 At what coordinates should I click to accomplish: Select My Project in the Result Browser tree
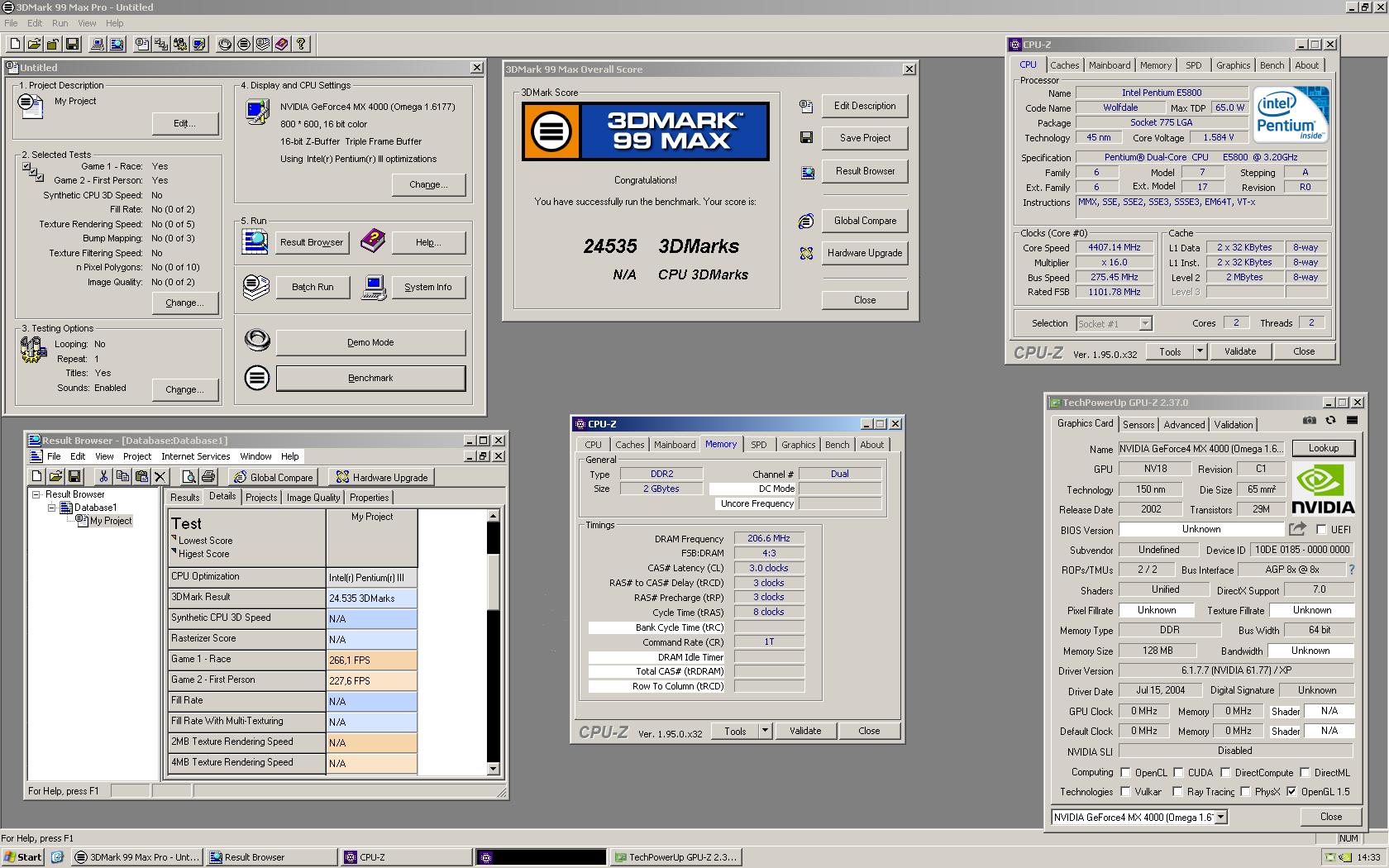(111, 521)
